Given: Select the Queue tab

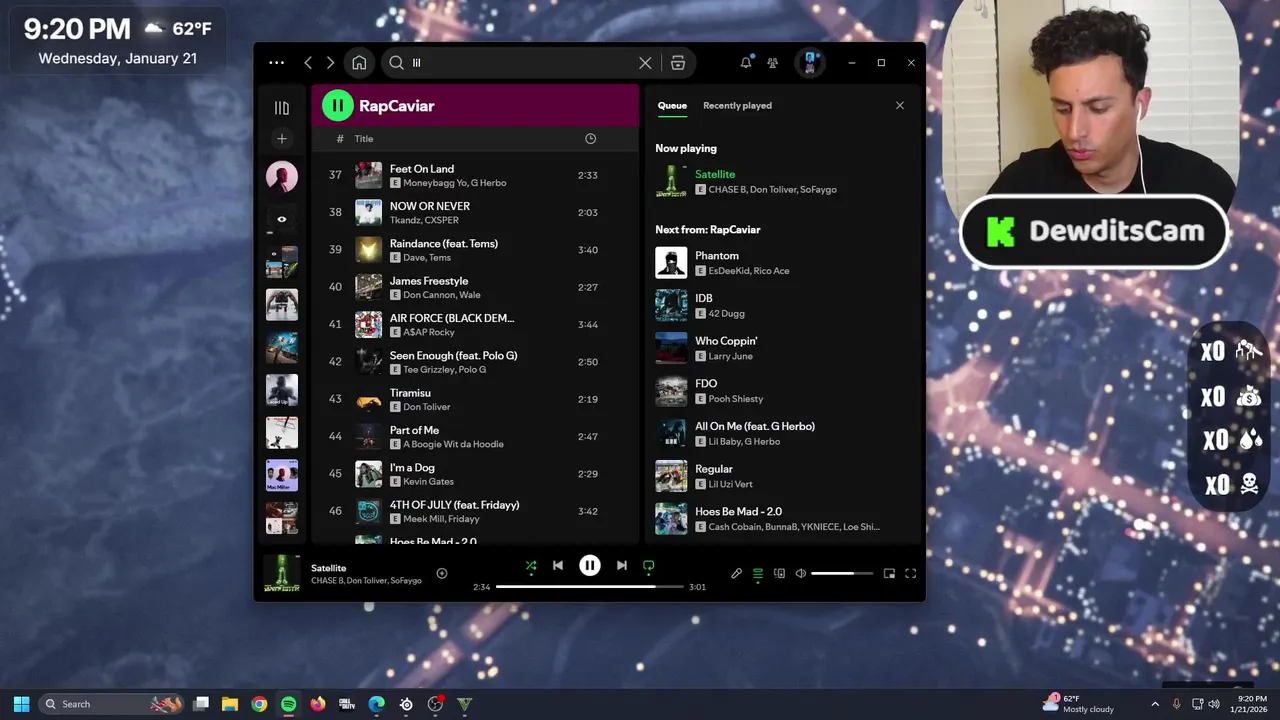Looking at the screenshot, I should click(672, 105).
